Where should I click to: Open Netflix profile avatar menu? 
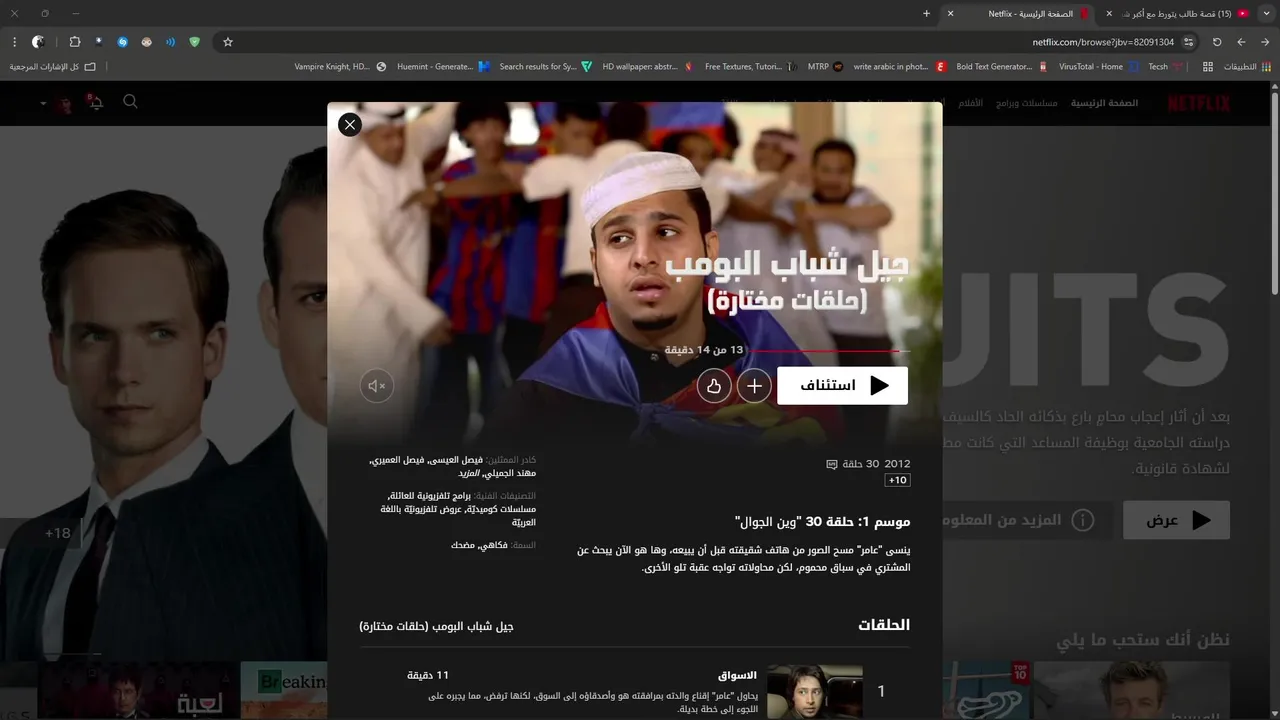click(x=65, y=104)
